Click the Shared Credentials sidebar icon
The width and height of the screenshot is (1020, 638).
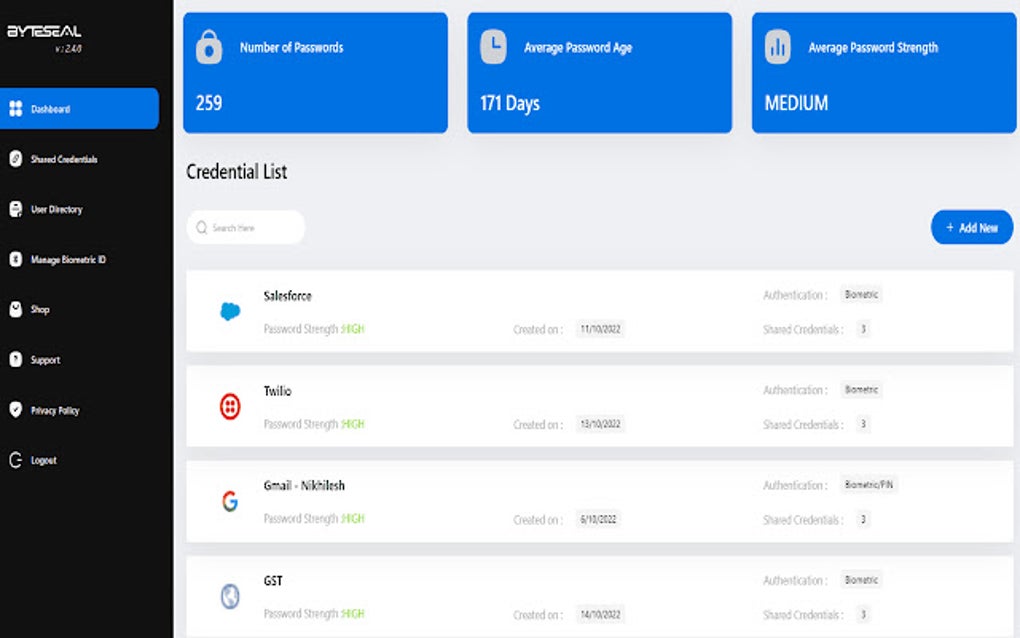(x=16, y=159)
